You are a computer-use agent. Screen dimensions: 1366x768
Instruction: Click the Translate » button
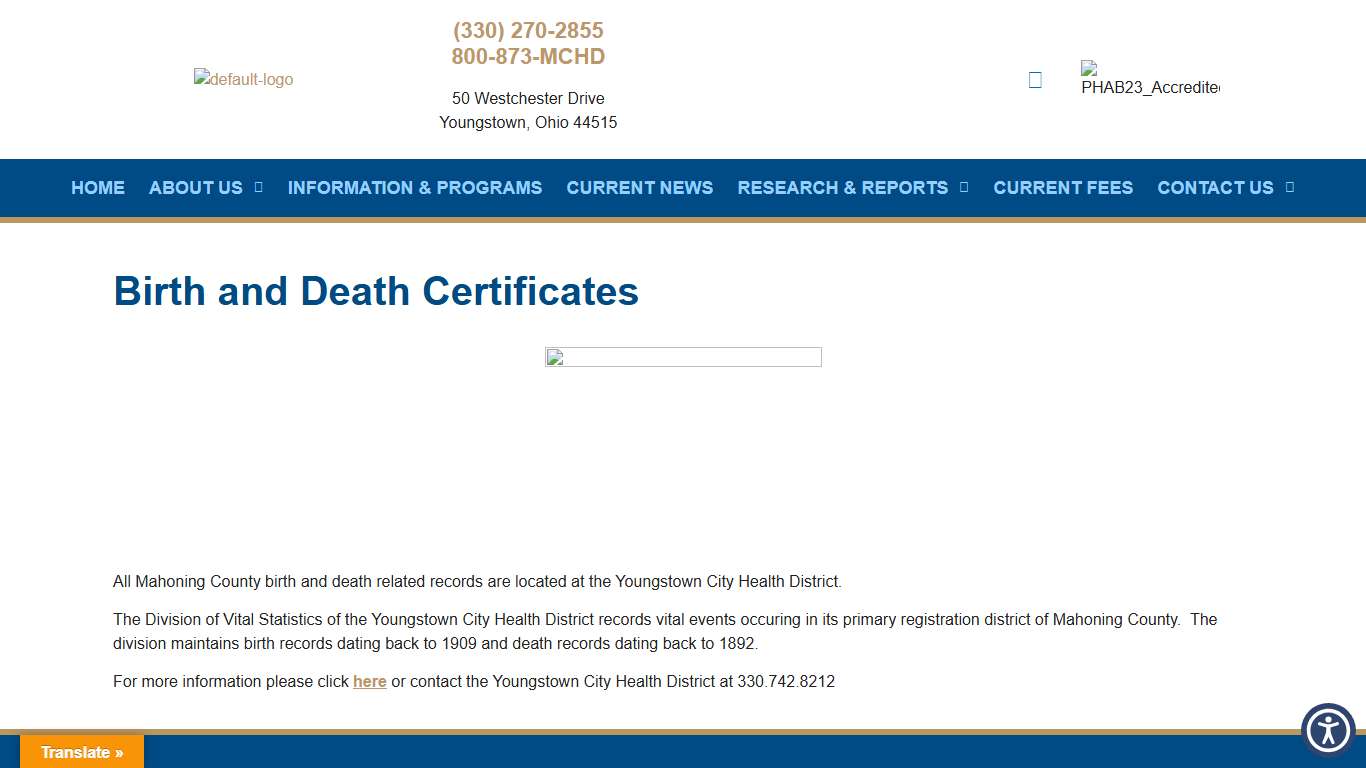tap(81, 751)
